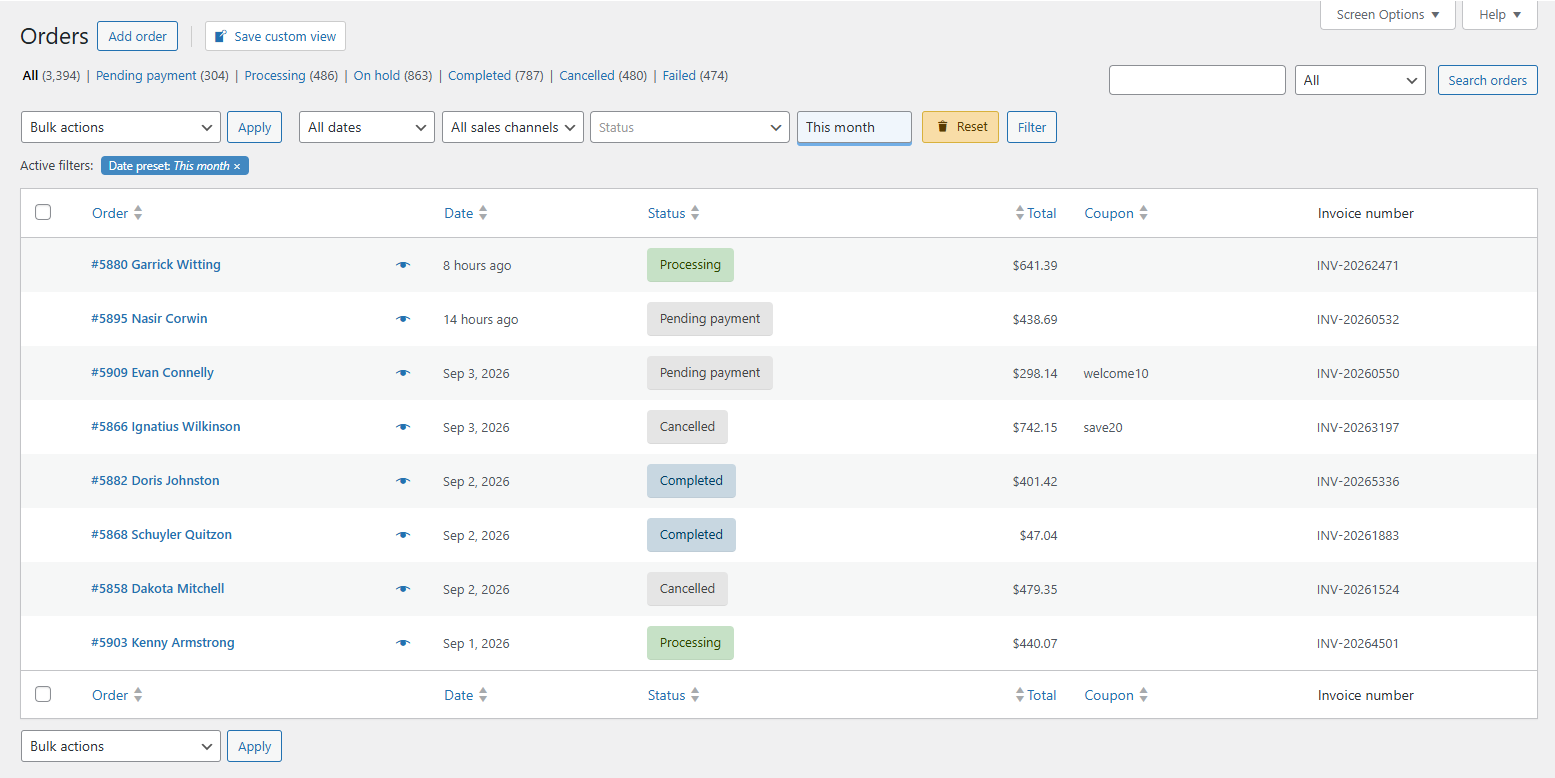Filter by Processing orders view

(291, 76)
